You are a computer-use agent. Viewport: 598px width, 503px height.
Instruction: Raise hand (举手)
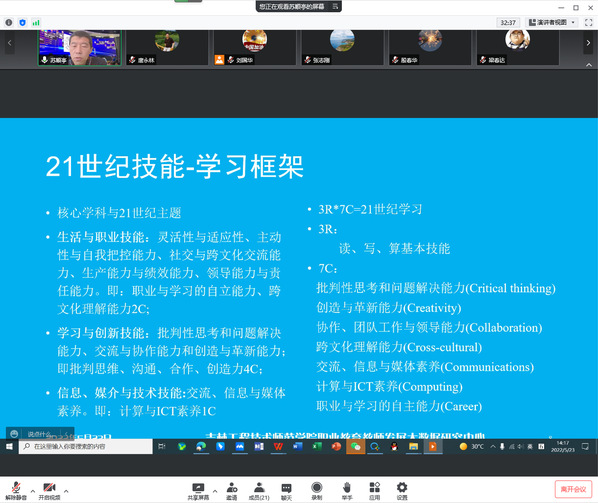click(347, 491)
